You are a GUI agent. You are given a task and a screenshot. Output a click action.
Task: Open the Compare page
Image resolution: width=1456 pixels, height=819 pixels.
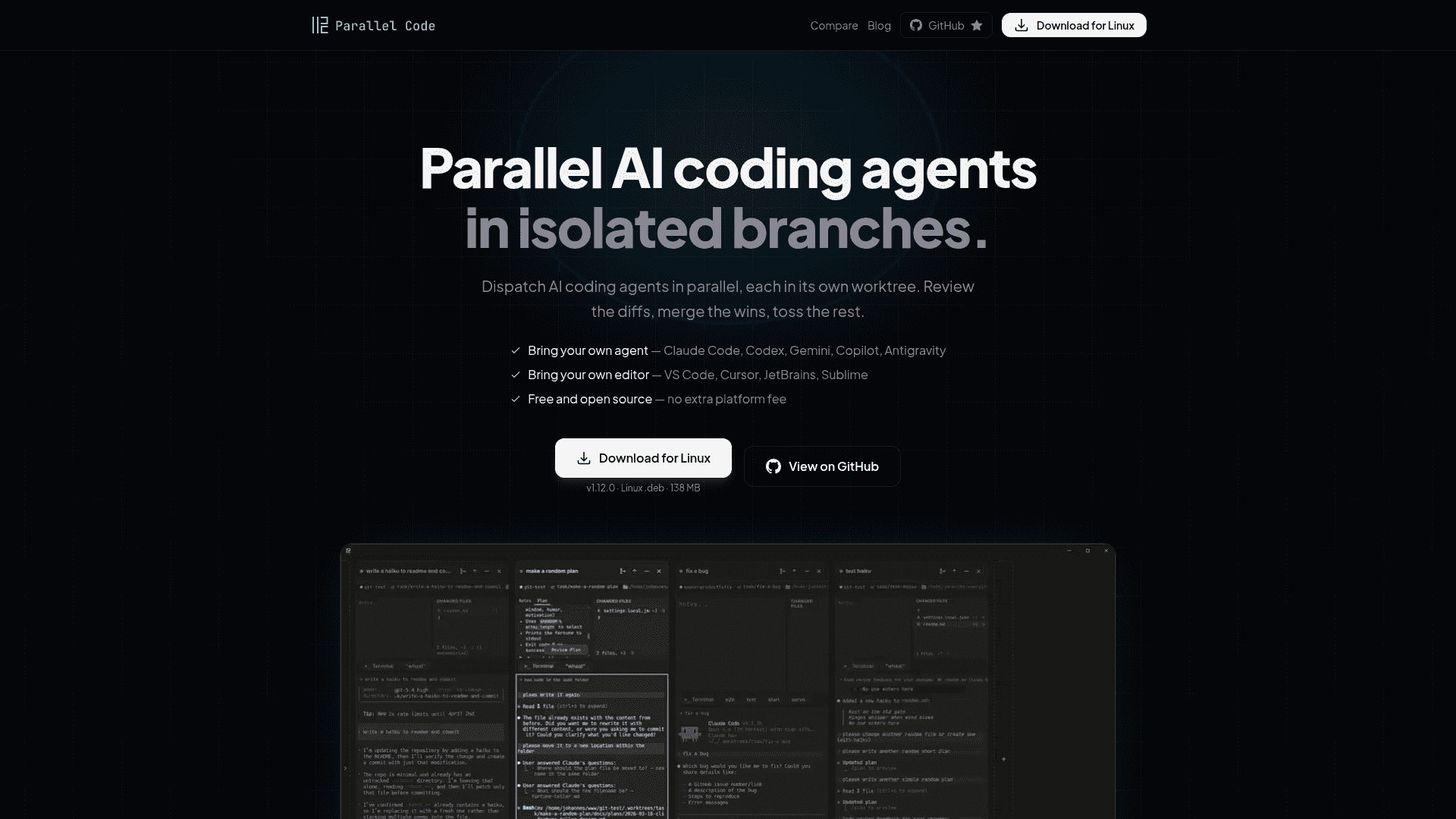click(x=834, y=25)
